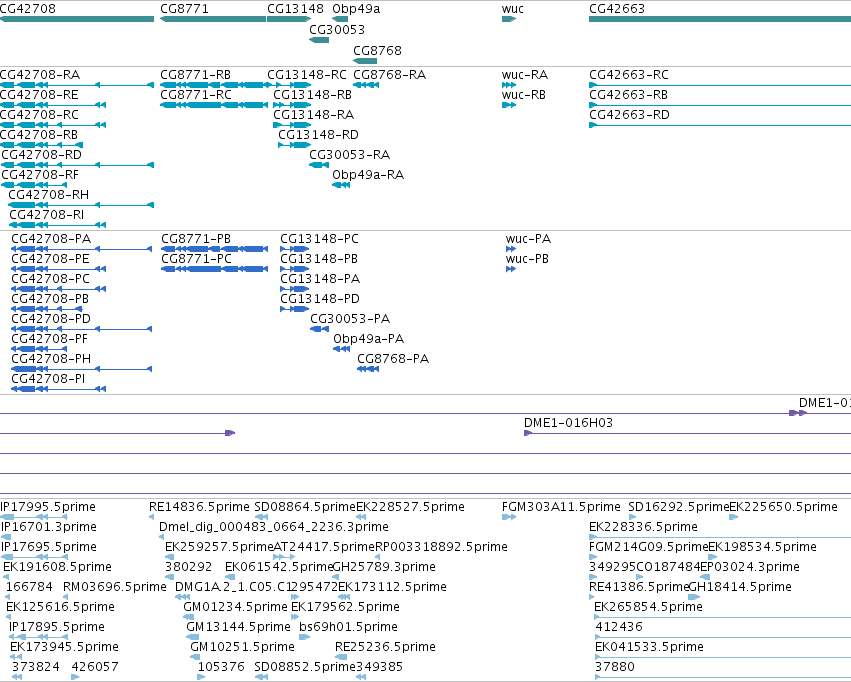Click EST label EK173112.5prime
The image size is (851, 682).
point(392,587)
